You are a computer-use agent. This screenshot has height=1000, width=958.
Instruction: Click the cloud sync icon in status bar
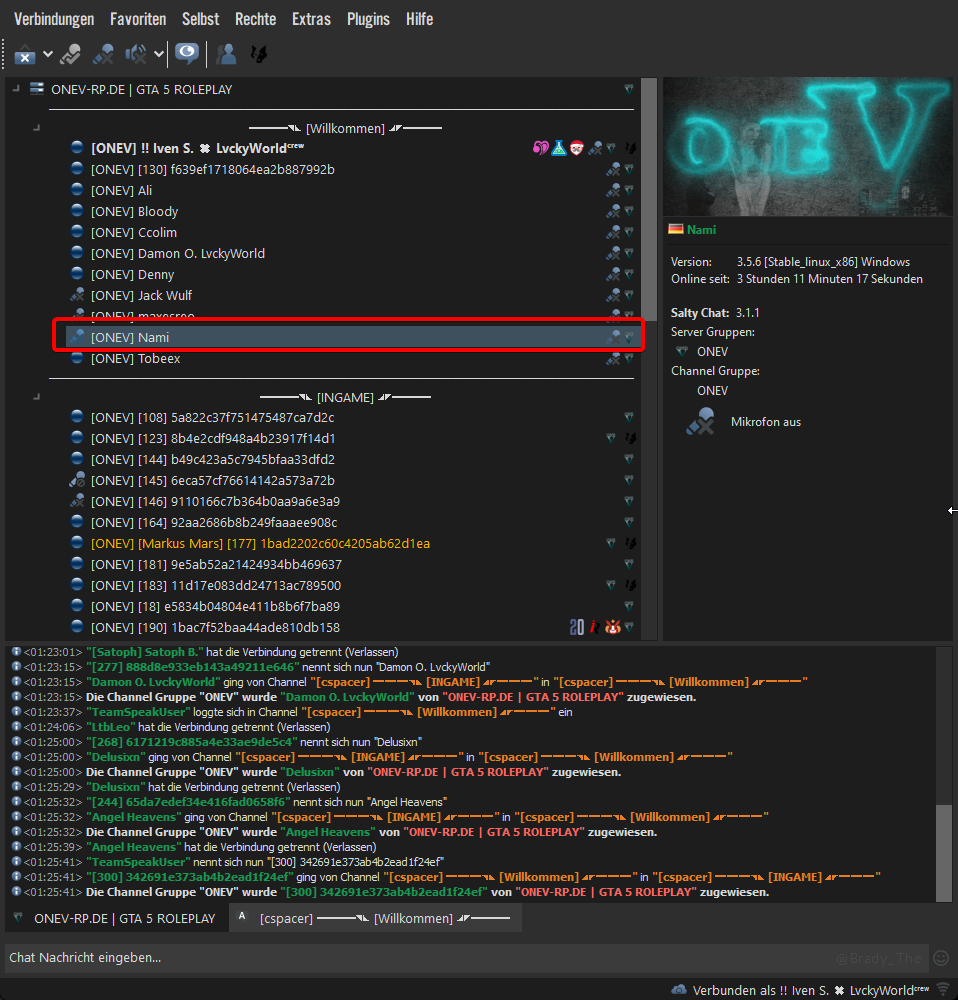pos(679,990)
